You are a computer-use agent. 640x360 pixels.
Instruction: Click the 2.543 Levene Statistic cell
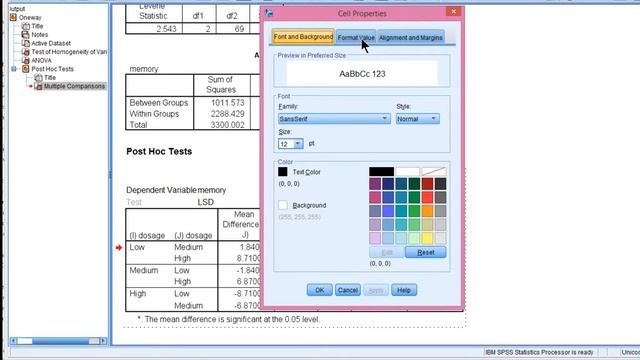pyautogui.click(x=166, y=29)
